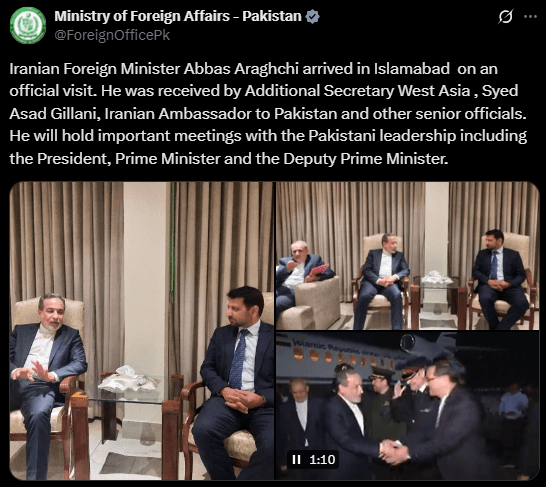Open the large left photo of two seated men
Screen dimensions: 546x487
(142, 331)
